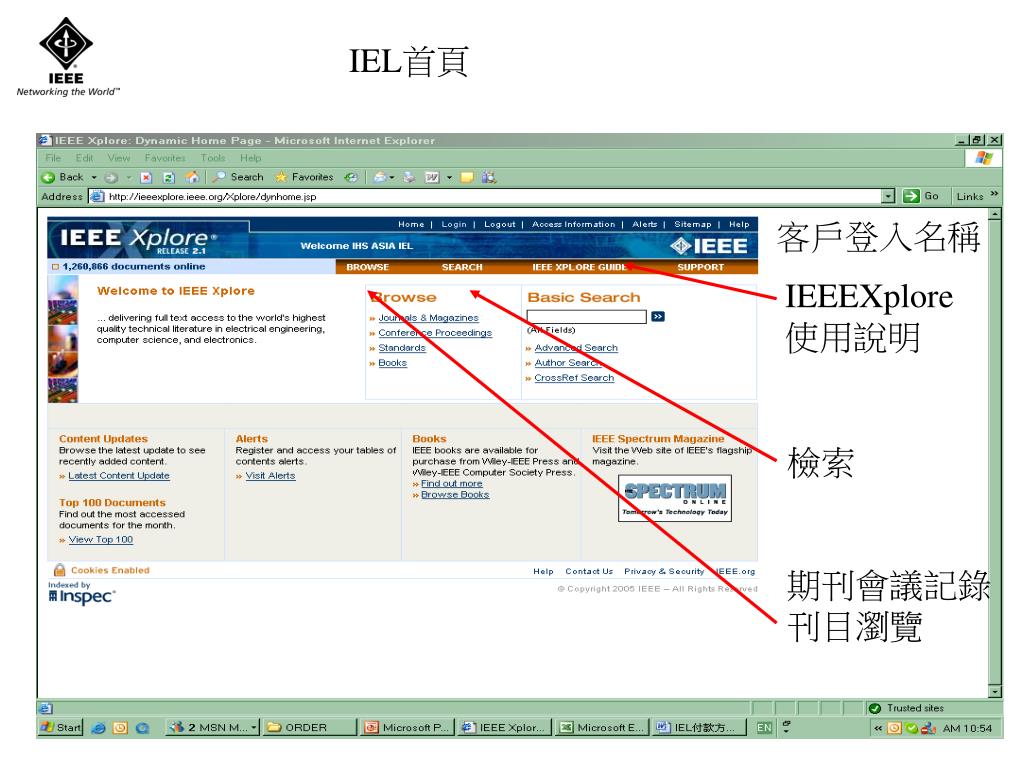Click the Logout link
Viewport: 1024px width, 768px height.
pos(500,224)
